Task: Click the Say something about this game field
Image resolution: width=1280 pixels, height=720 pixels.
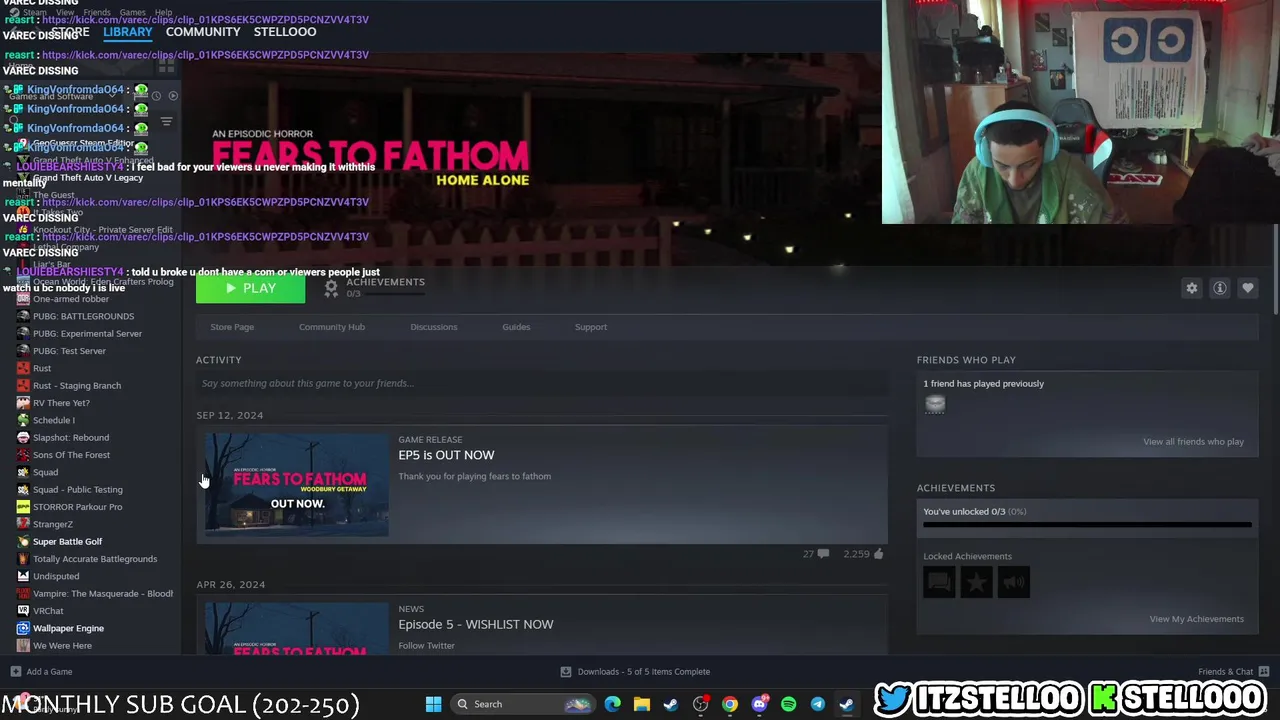Action: tap(541, 383)
